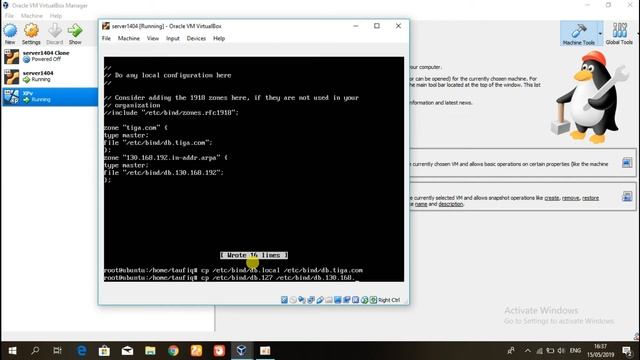Open Google Chrome from the taskbar
Image resolution: width=640 pixels, height=360 pixels.
(173, 350)
